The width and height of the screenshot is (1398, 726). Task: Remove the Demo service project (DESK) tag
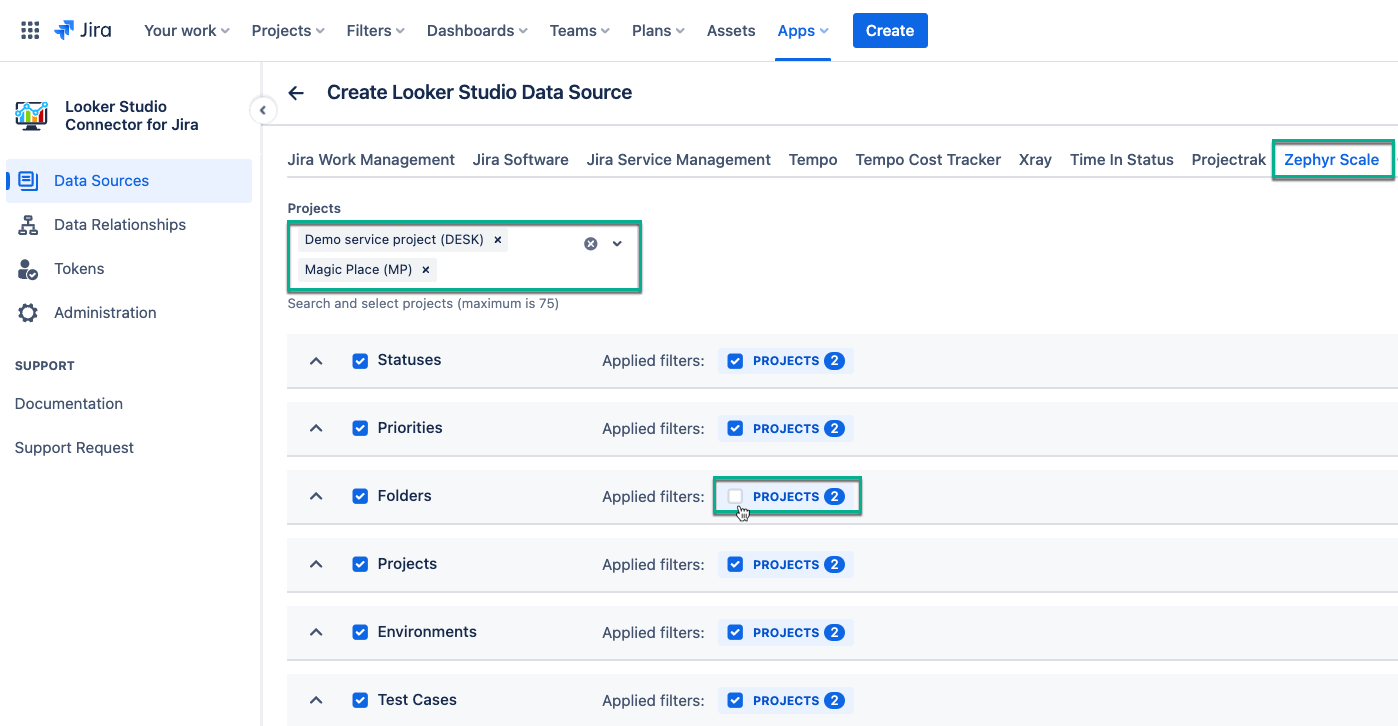click(x=497, y=240)
